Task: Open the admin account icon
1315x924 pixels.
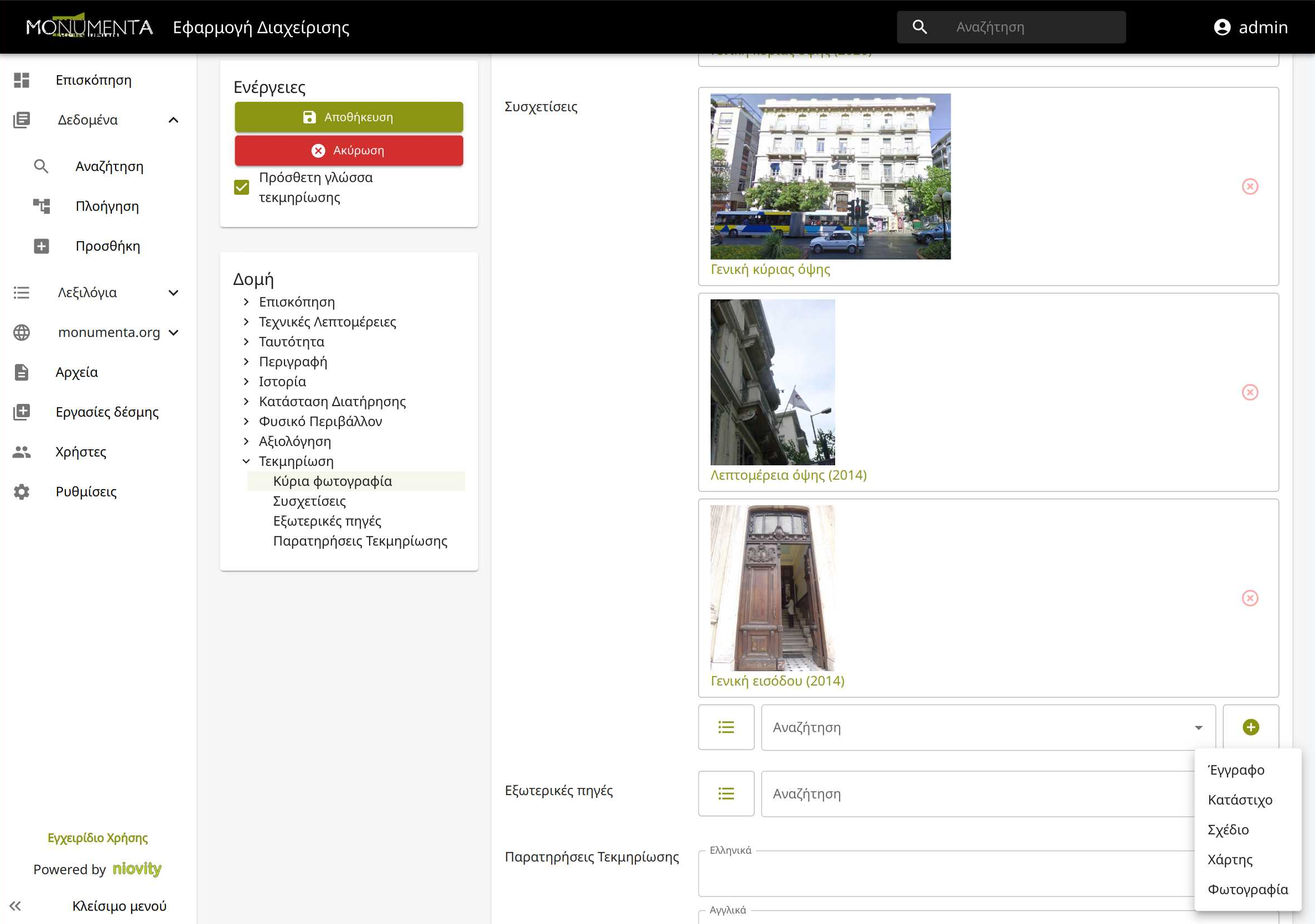Action: (x=1221, y=27)
